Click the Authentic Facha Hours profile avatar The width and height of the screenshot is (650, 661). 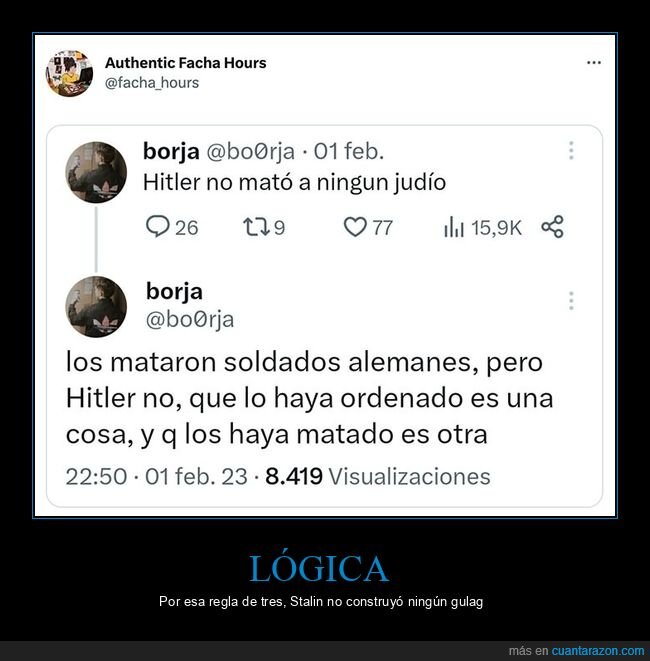click(70, 73)
